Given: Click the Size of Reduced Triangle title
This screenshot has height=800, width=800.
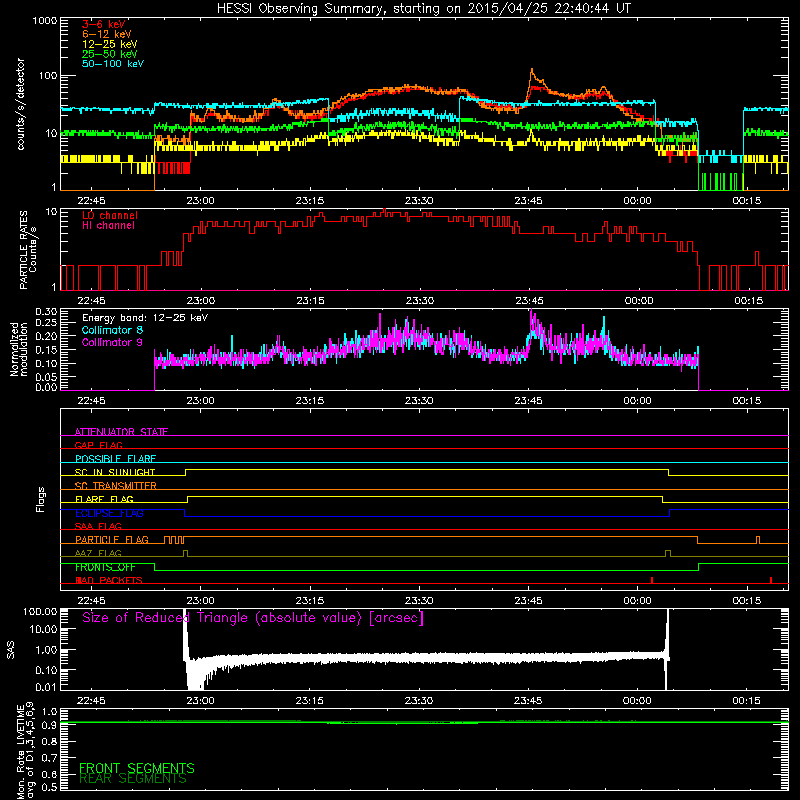Looking at the screenshot, I should coord(253,618).
